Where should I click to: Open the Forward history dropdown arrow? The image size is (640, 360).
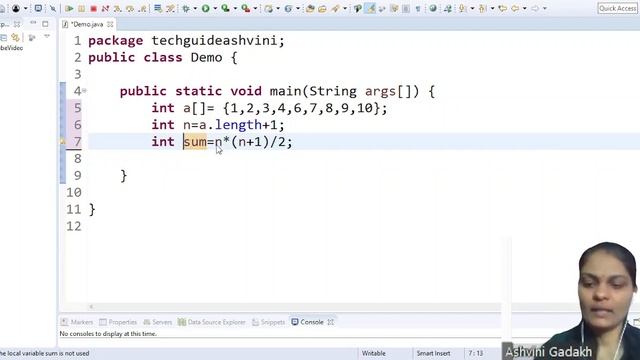coord(544,8)
